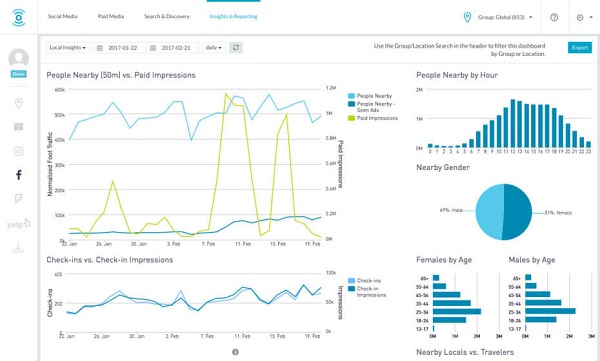Select the Facebook sidebar icon
The image size is (600, 361).
[18, 175]
